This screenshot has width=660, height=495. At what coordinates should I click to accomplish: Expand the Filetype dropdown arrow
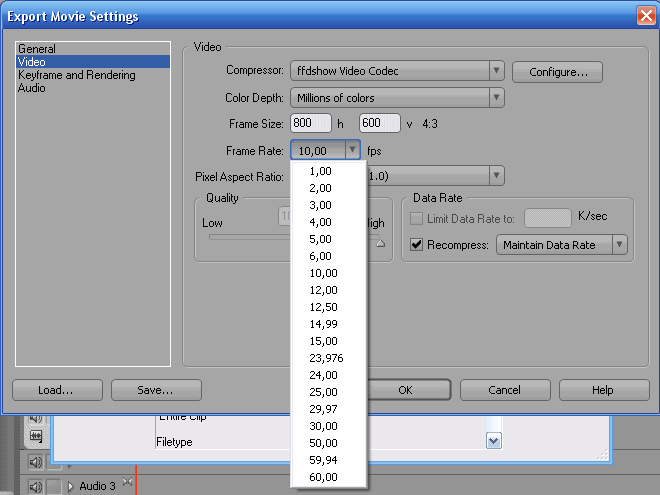coord(493,441)
